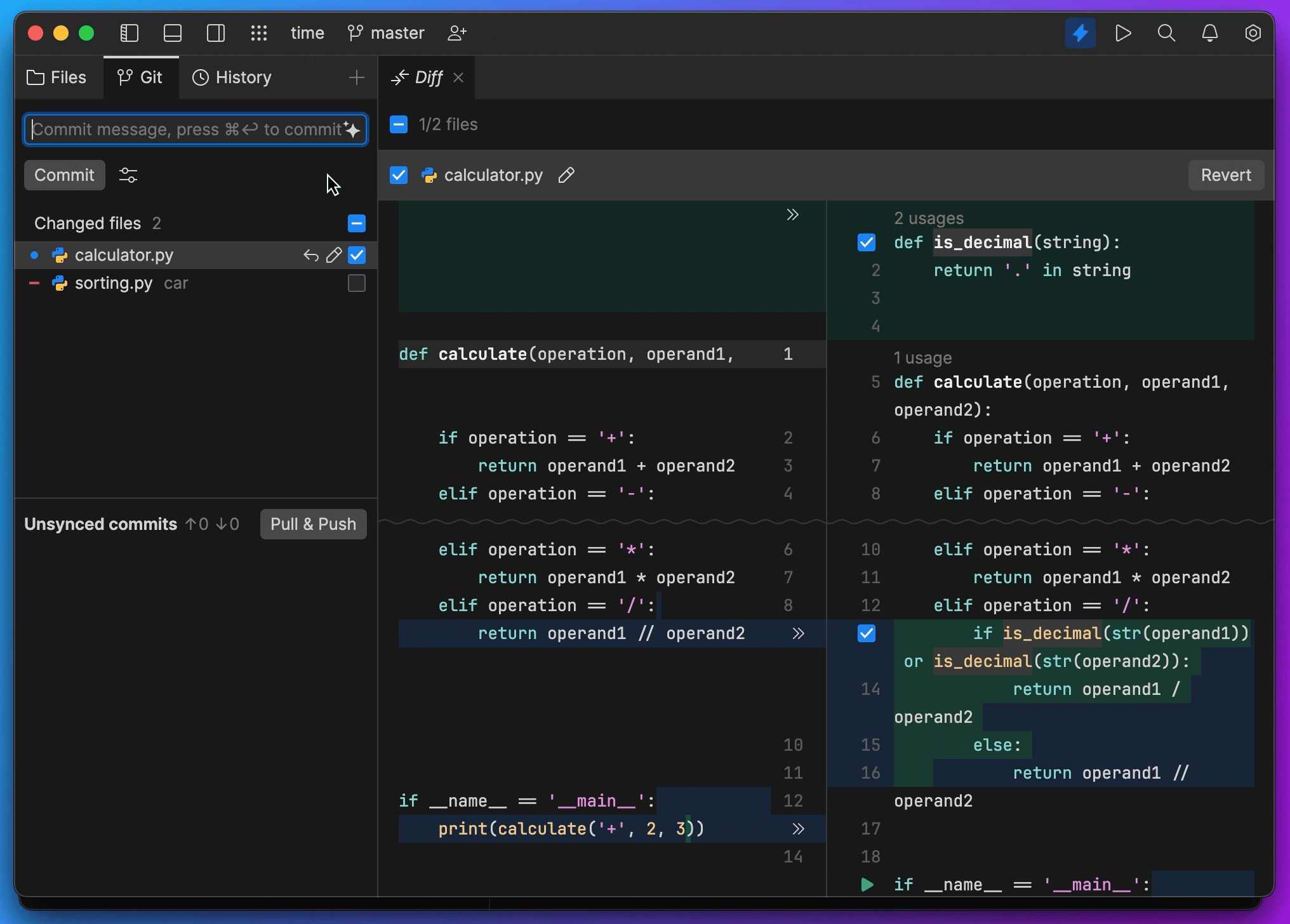1290x924 pixels.
Task: Expand the unsynced commits section
Action: [x=100, y=524]
